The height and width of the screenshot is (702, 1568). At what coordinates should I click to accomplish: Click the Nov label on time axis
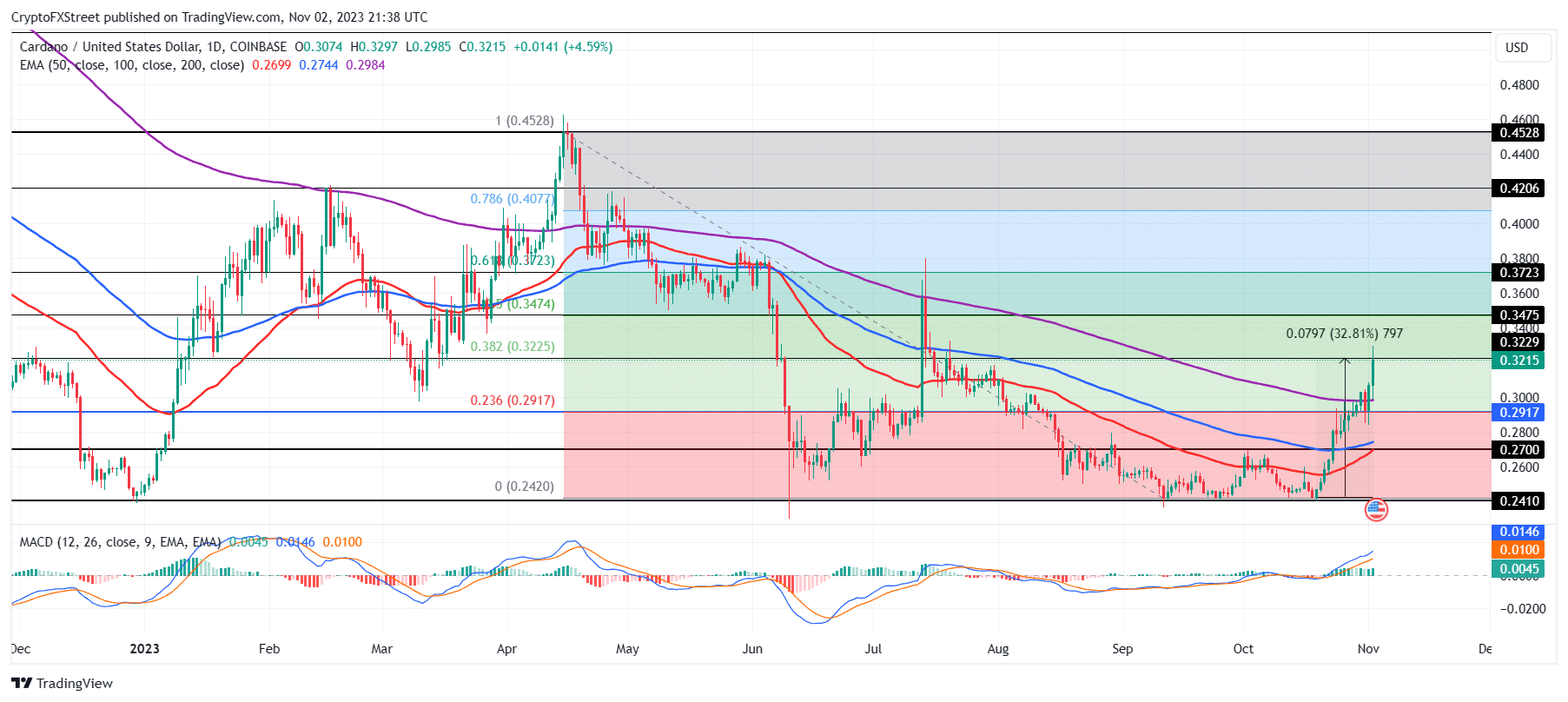1368,649
